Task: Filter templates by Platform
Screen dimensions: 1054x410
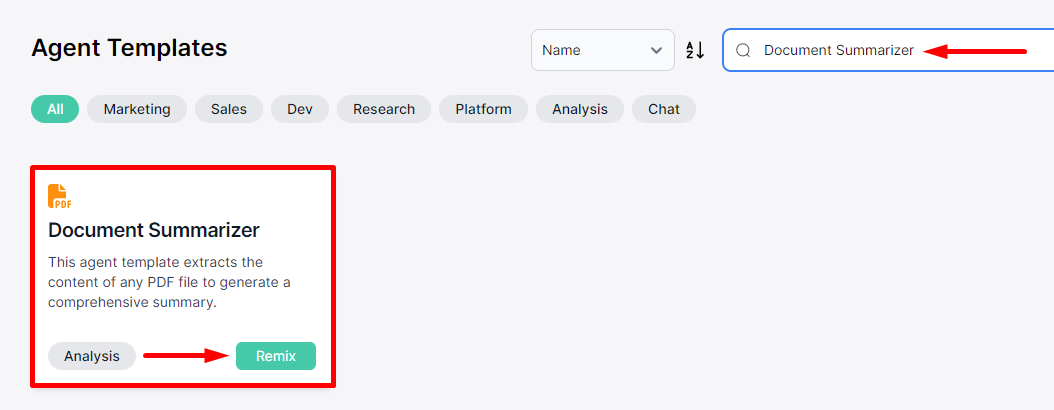Action: pyautogui.click(x=483, y=109)
